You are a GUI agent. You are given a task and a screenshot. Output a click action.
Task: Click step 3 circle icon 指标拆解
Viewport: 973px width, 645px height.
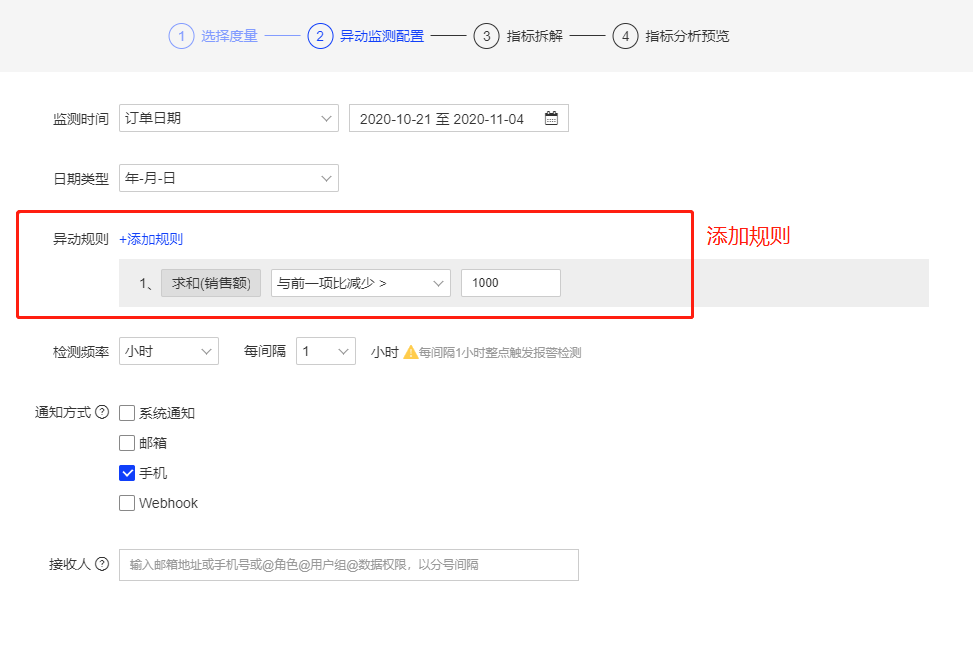486,36
